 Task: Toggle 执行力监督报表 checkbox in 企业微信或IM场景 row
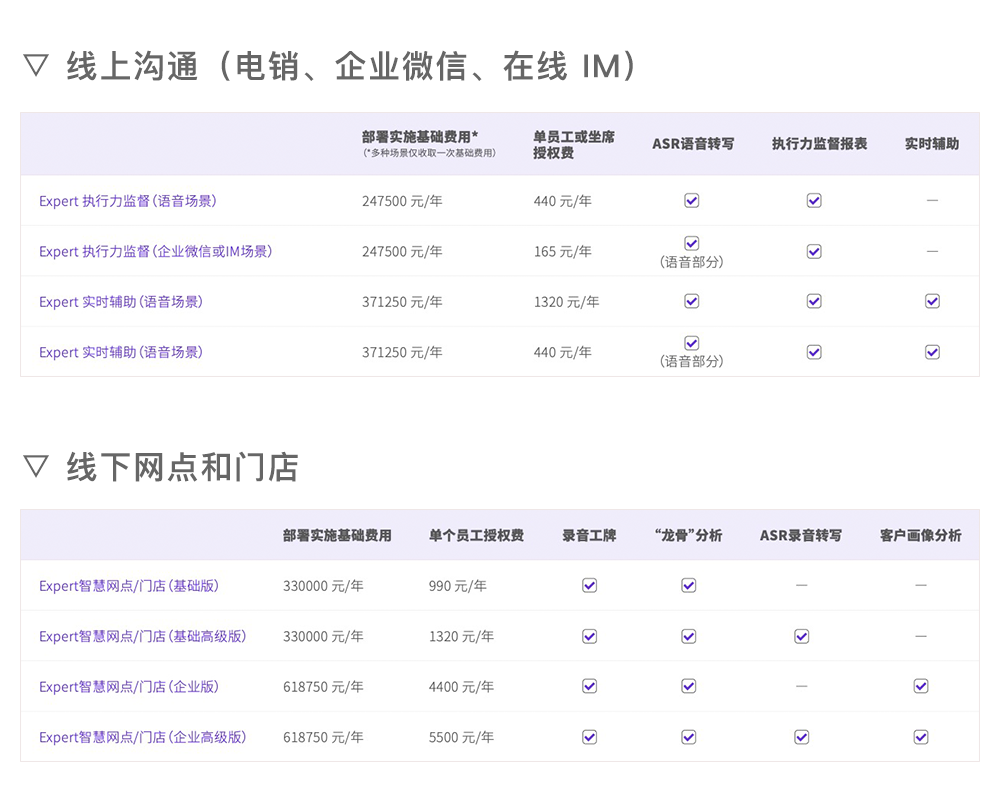pos(813,251)
